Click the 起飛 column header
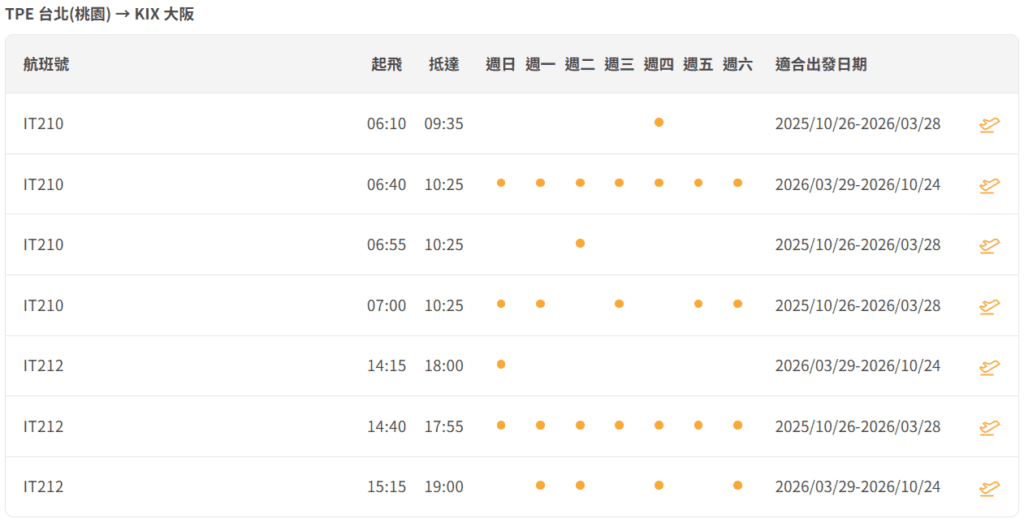The width and height of the screenshot is (1024, 523). tap(386, 64)
